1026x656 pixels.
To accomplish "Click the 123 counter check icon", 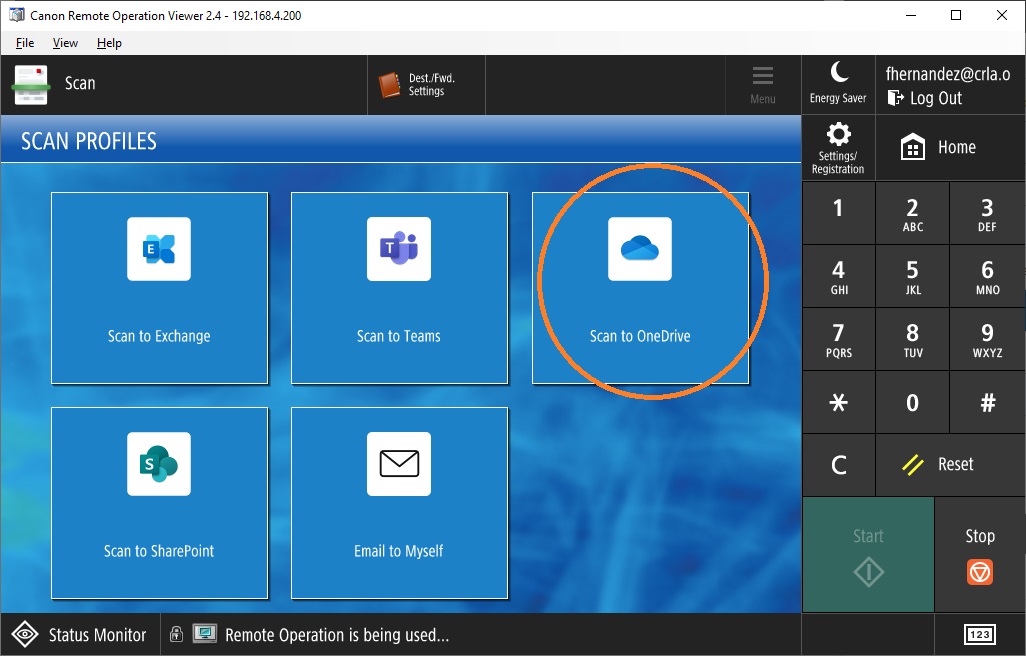I will pyautogui.click(x=980, y=634).
